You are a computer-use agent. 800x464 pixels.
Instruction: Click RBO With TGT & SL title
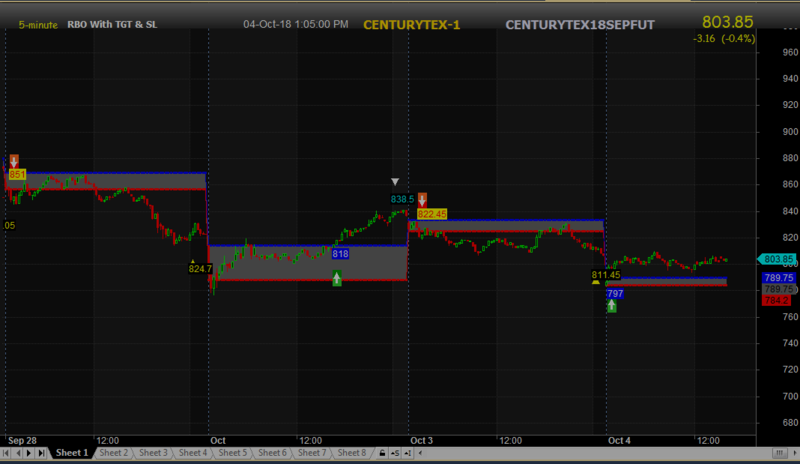pyautogui.click(x=112, y=25)
